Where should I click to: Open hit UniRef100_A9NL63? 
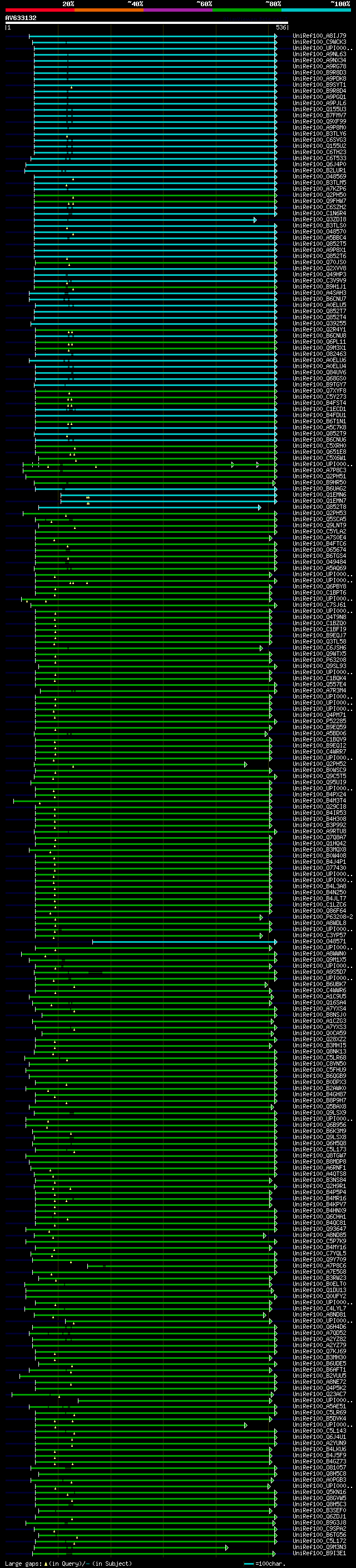(x=319, y=54)
